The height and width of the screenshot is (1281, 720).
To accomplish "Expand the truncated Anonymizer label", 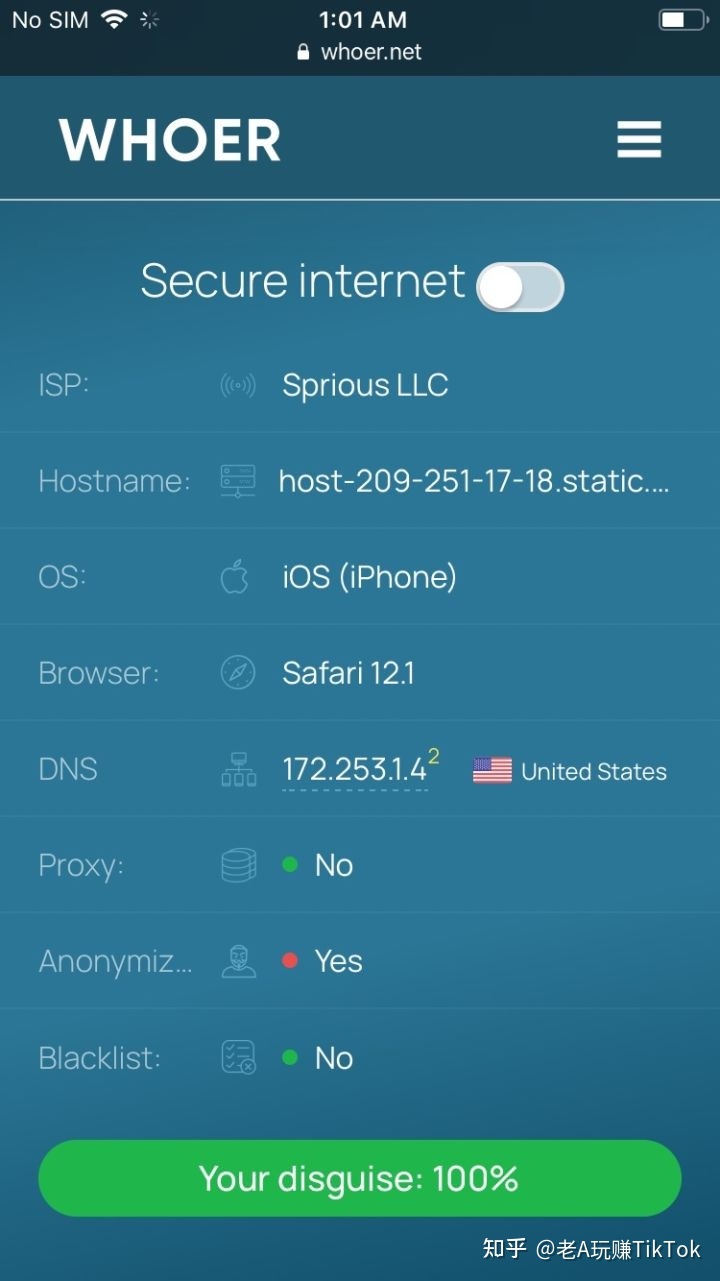I will tap(115, 961).
